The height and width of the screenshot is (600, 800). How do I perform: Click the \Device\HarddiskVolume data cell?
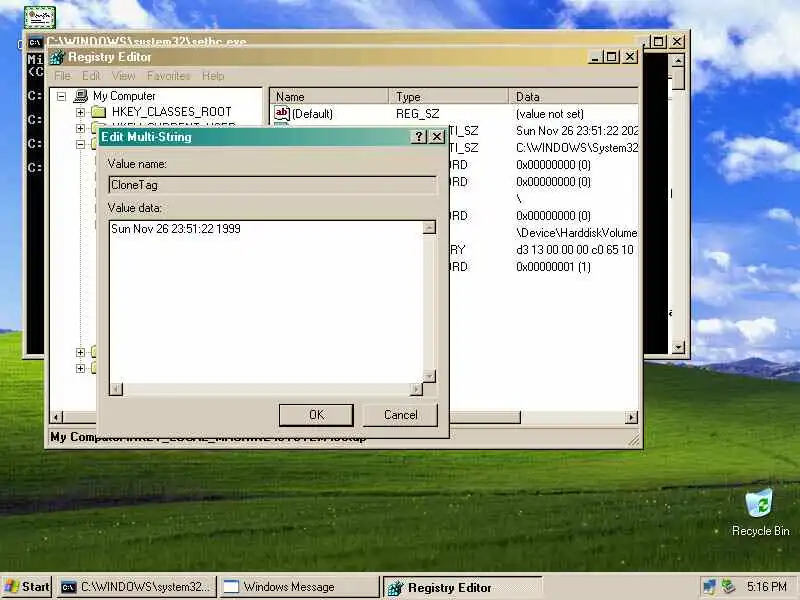(x=577, y=233)
